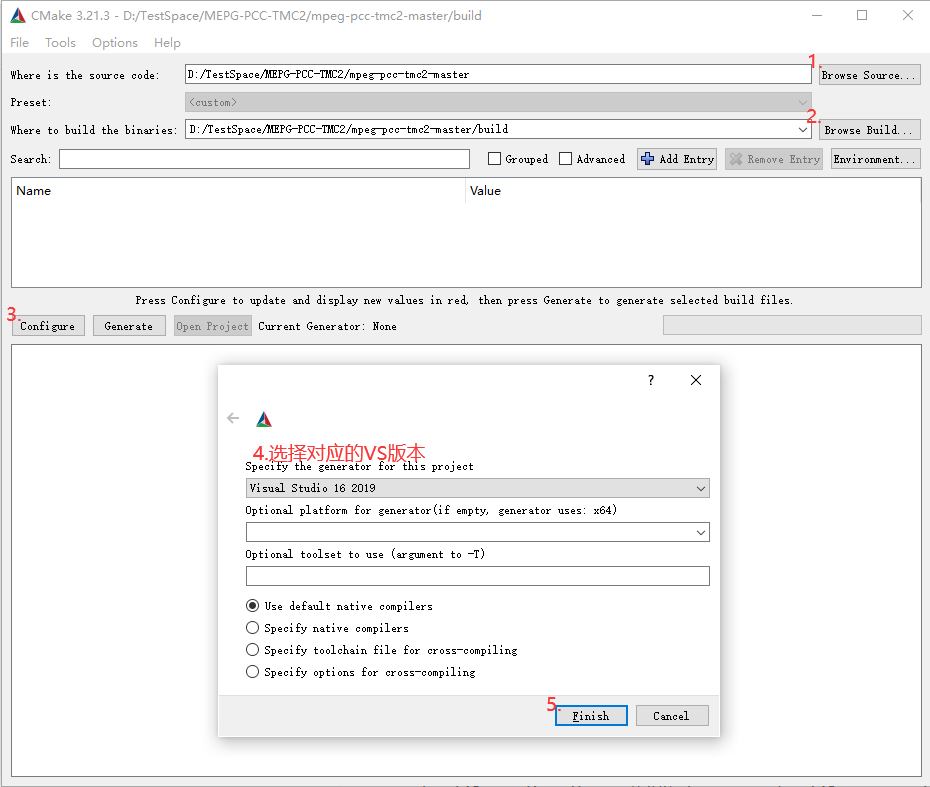Click the Open Project button
Viewport: 930px width, 787px height.
point(212,326)
